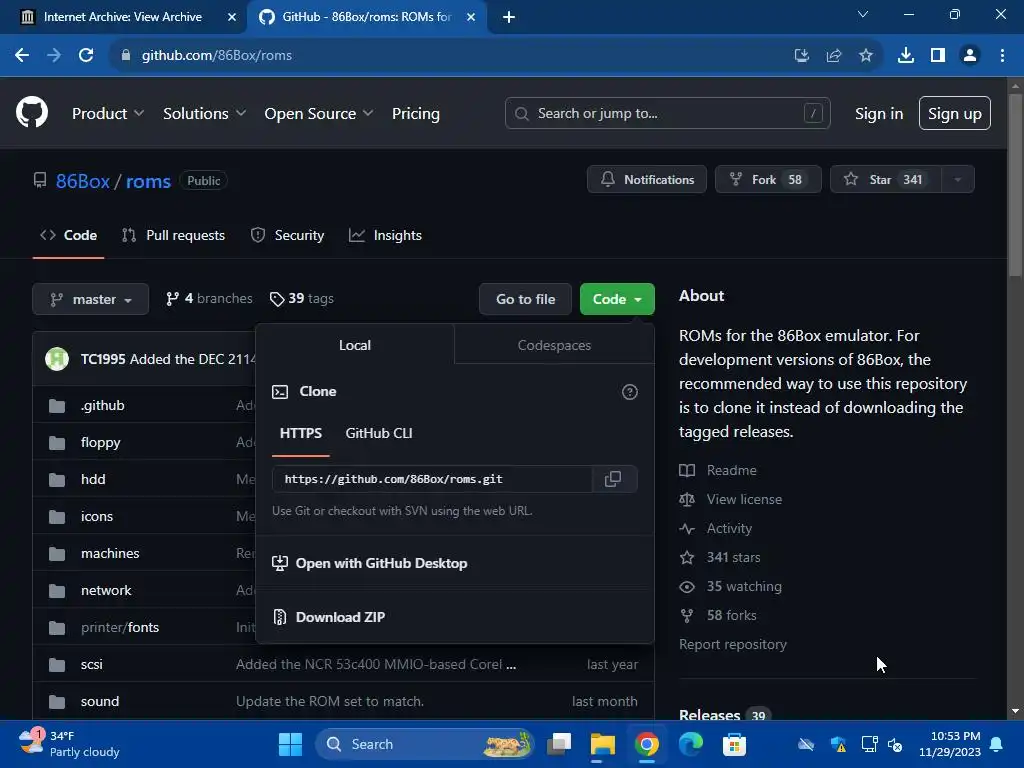Screen dimensions: 1024x768
Task: Open File Explorer from taskbar
Action: coord(603,744)
